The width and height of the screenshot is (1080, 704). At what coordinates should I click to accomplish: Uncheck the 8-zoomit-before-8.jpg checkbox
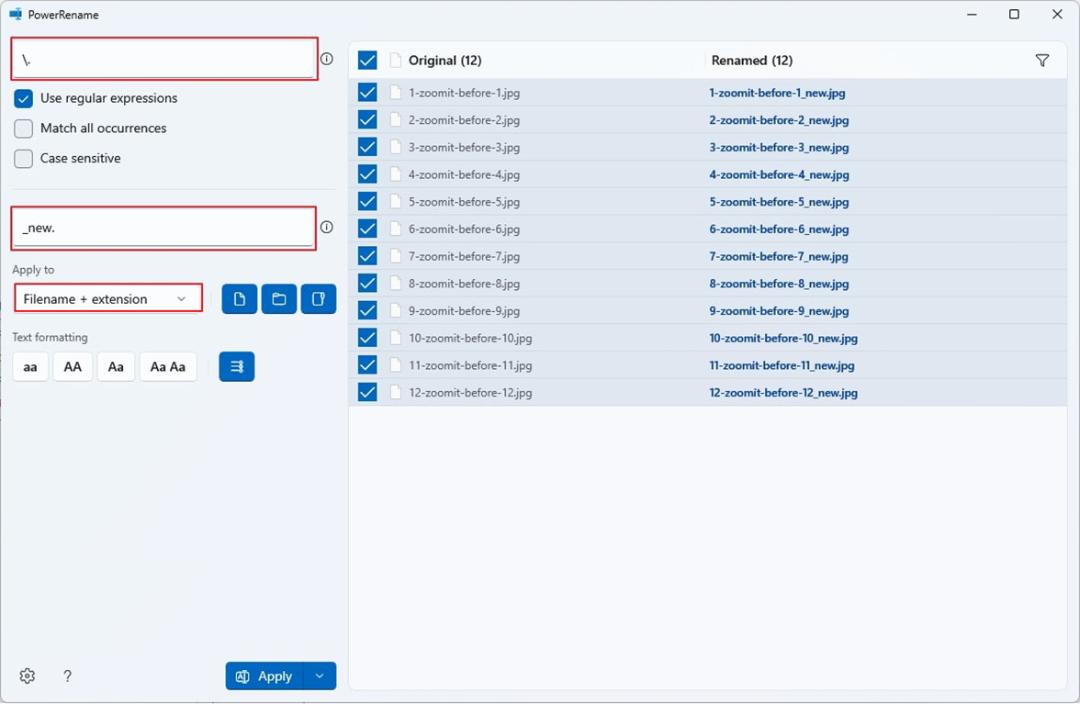pyautogui.click(x=367, y=283)
